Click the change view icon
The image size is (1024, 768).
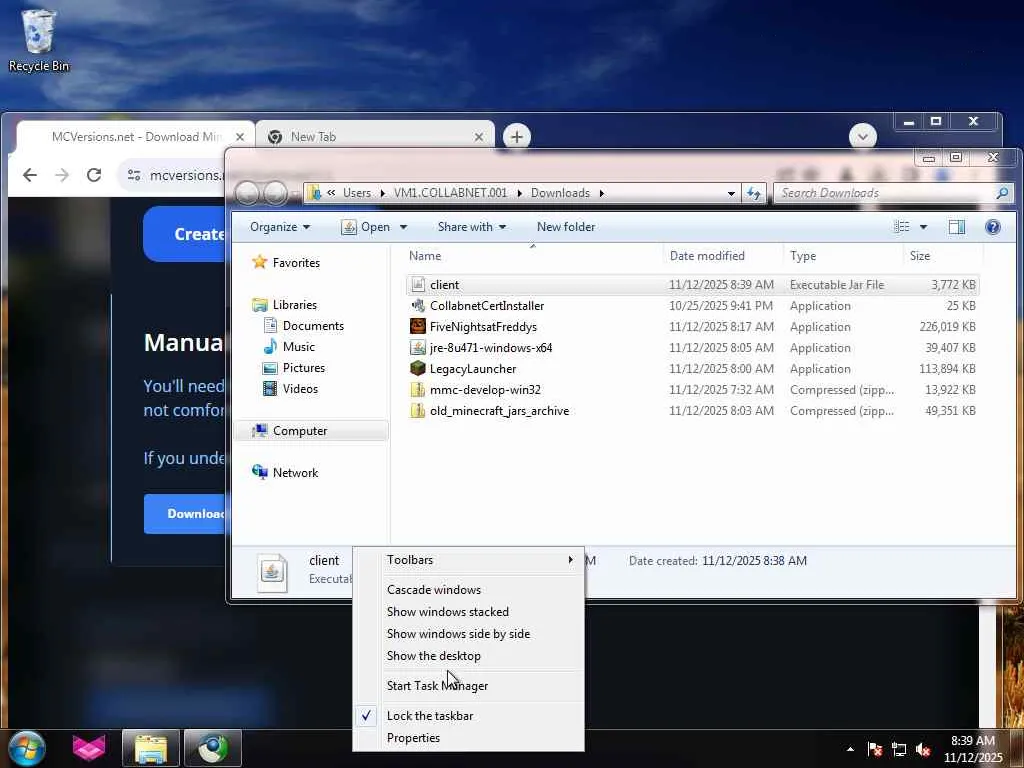click(902, 227)
